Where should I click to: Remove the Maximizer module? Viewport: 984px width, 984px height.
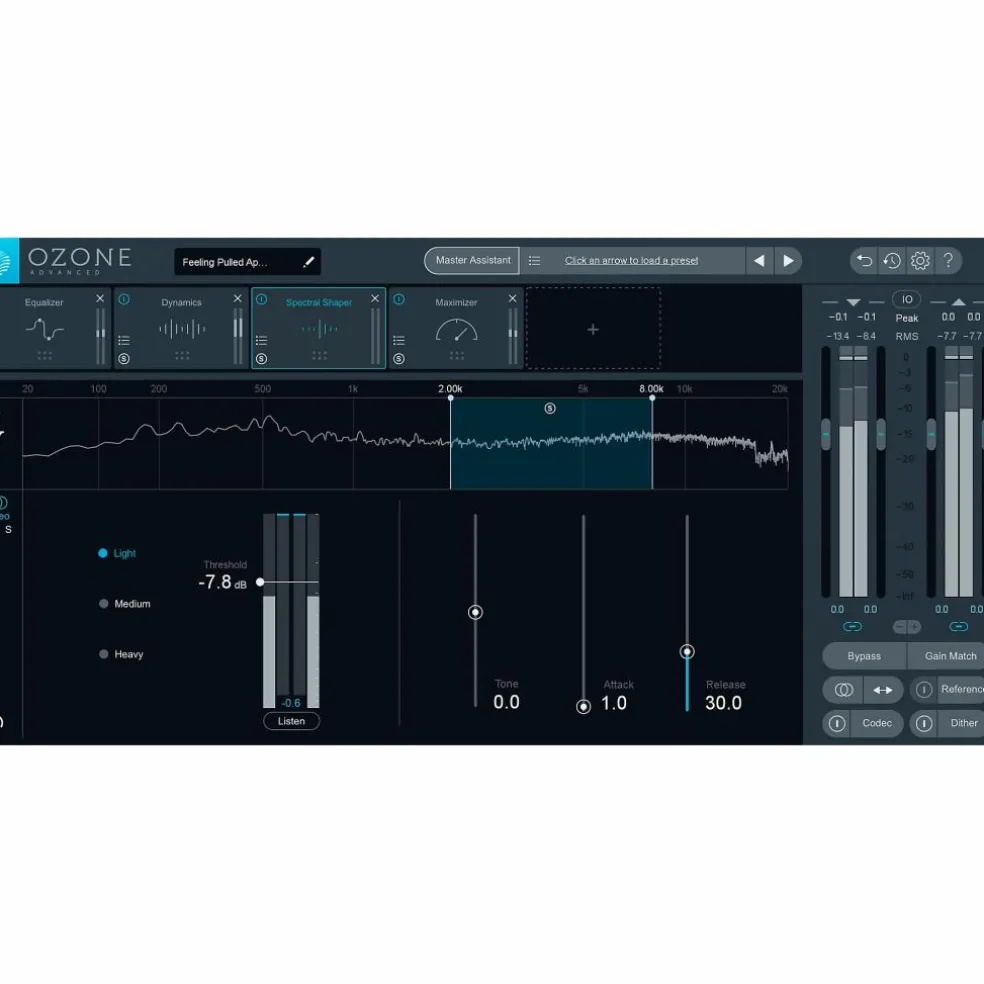pyautogui.click(x=512, y=299)
